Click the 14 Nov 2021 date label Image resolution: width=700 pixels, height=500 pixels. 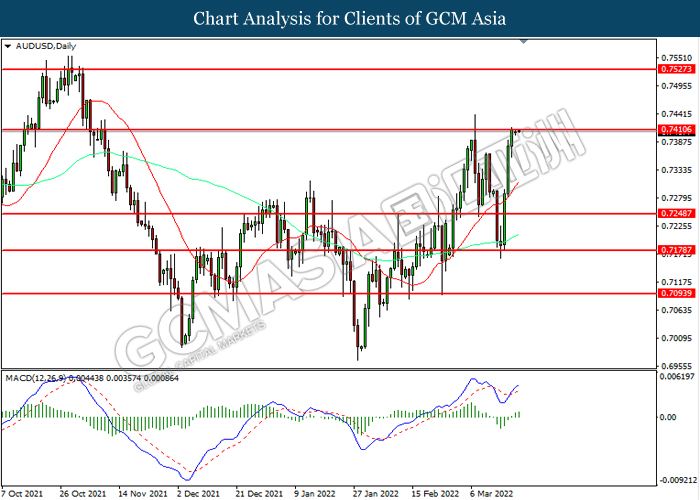[142, 493]
